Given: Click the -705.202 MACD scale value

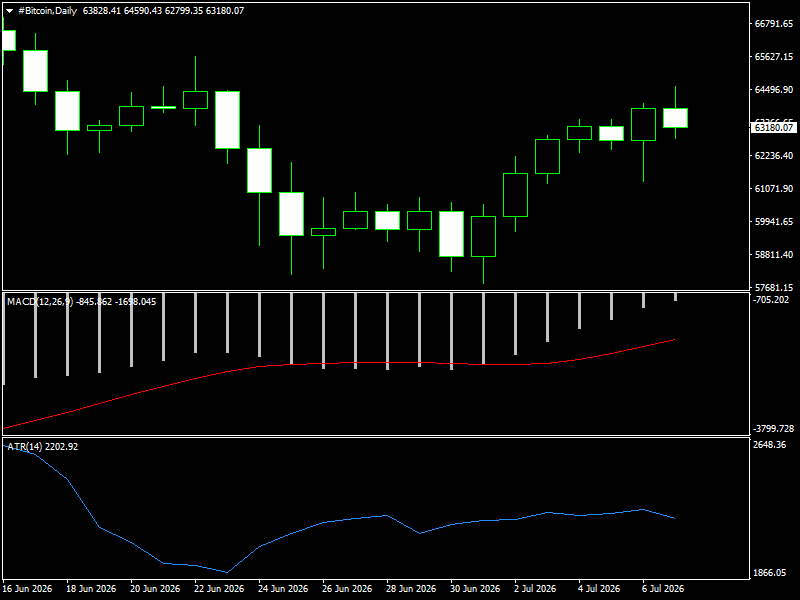Looking at the screenshot, I should click(771, 299).
